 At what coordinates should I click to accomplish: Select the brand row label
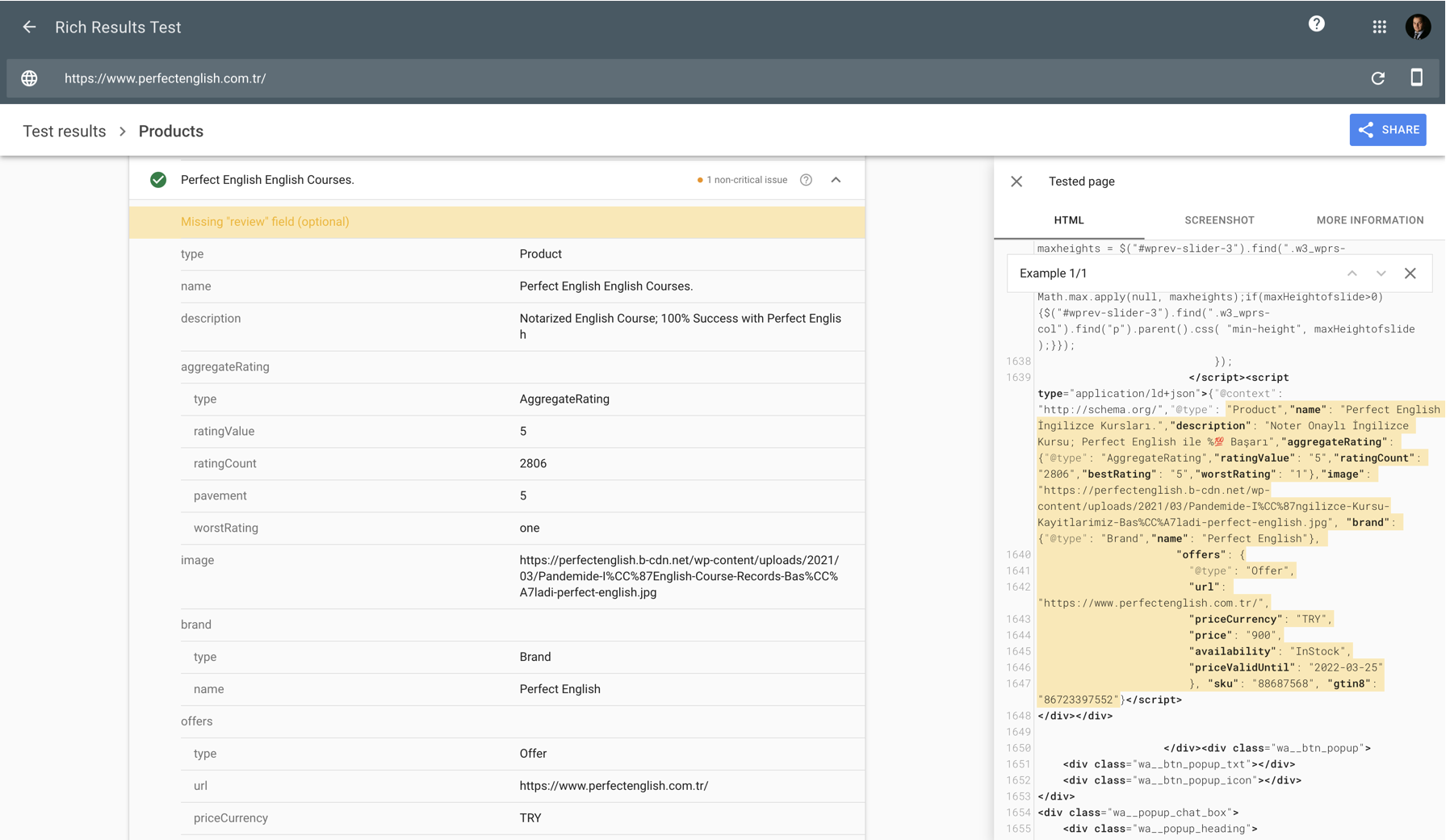click(x=196, y=625)
